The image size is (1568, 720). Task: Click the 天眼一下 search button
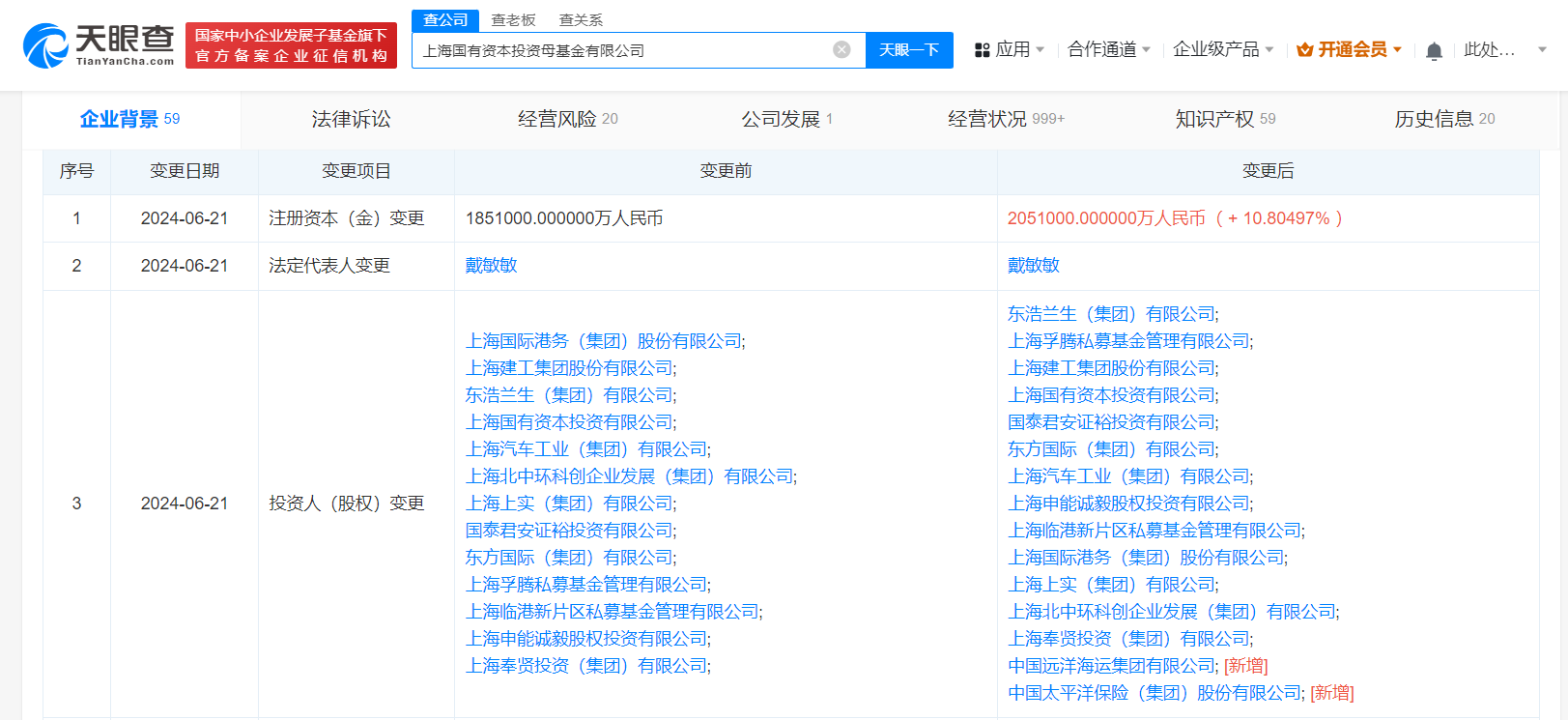click(x=909, y=50)
